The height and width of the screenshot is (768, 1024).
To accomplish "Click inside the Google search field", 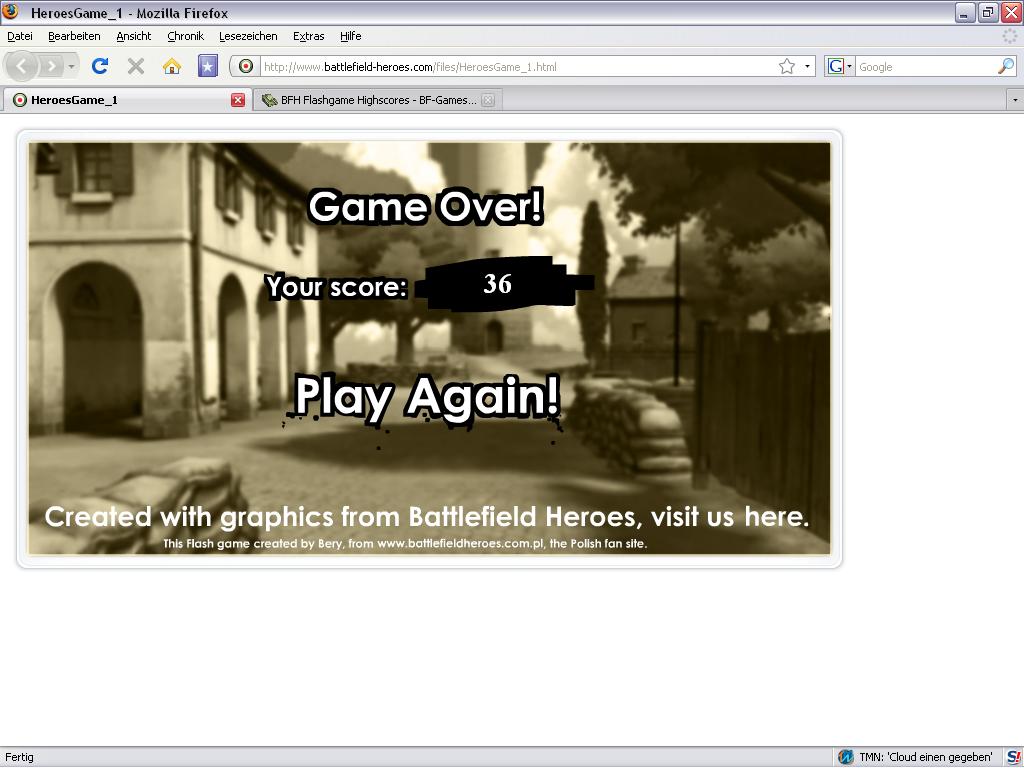I will (x=923, y=67).
